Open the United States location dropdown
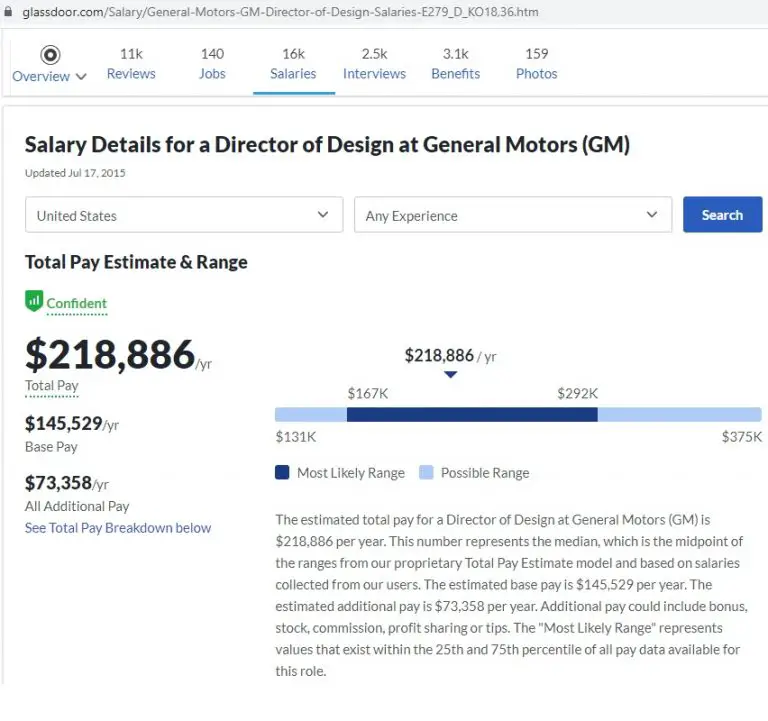 point(184,215)
